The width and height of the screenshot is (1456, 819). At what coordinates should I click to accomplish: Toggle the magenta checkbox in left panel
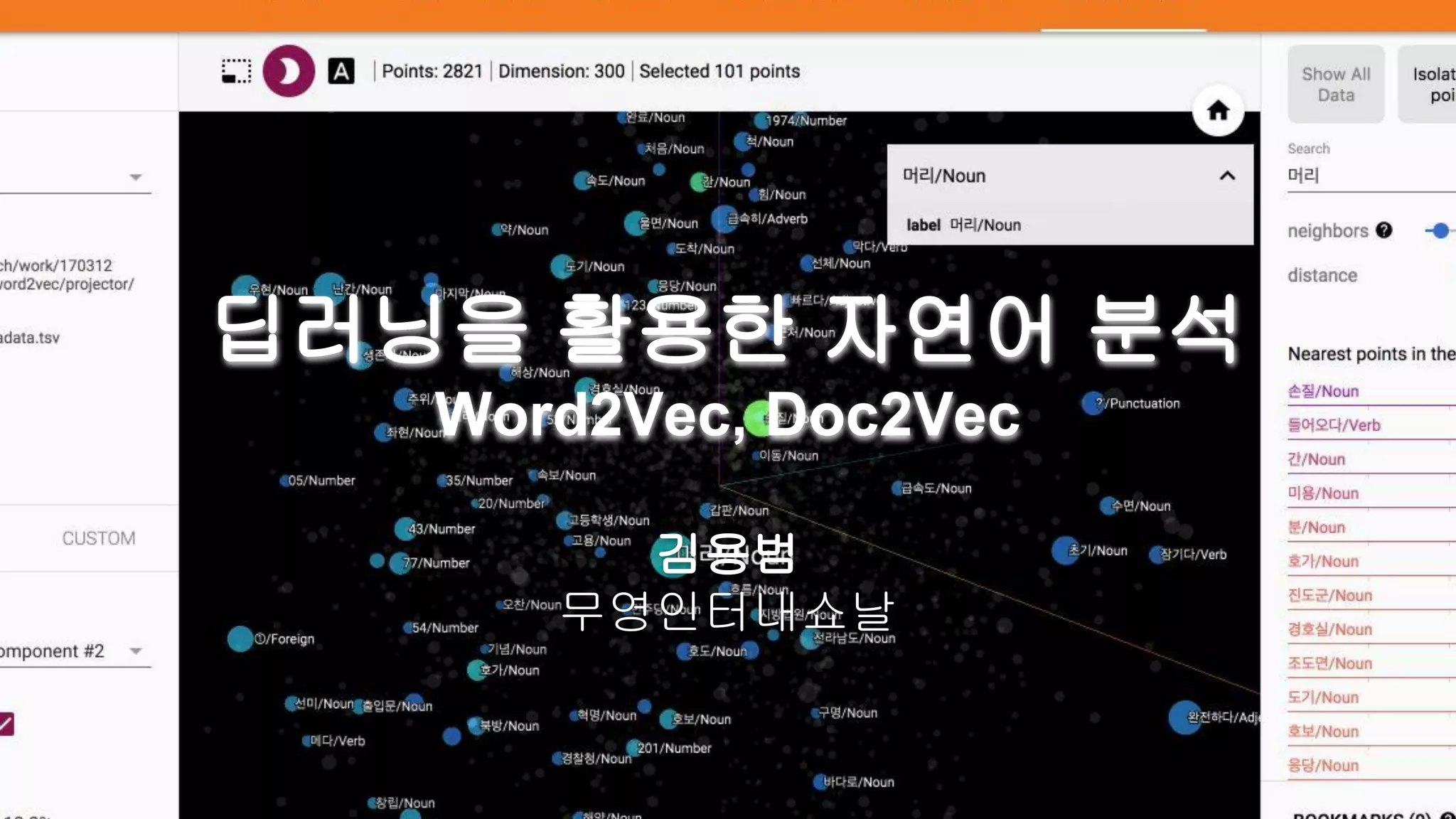click(6, 724)
